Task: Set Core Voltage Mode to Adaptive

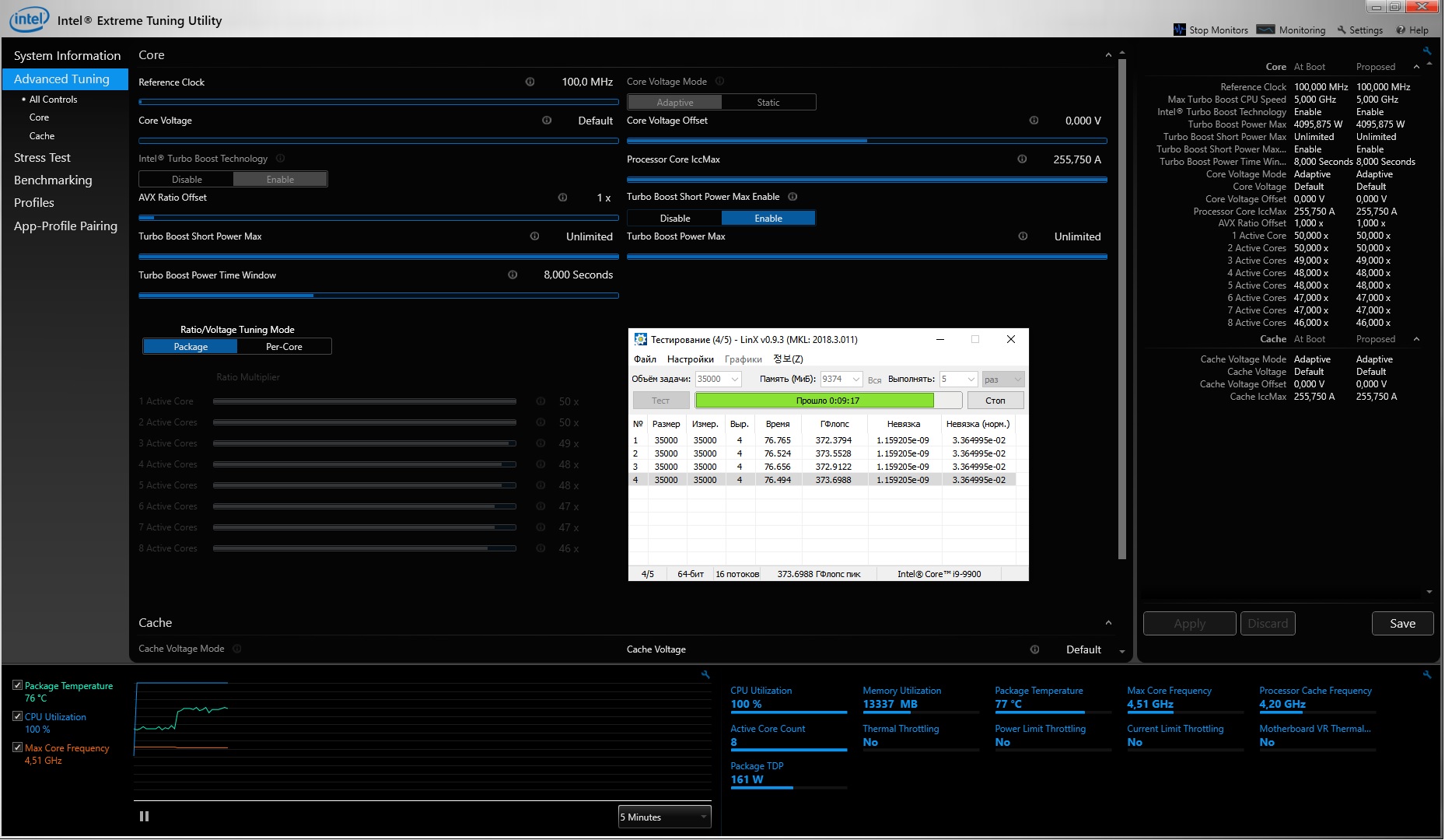Action: pos(674,102)
